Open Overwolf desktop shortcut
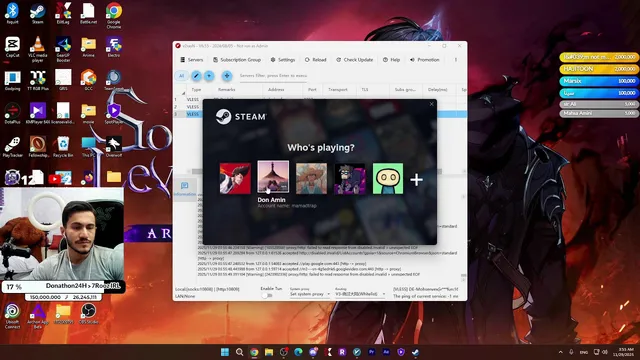This screenshot has height=360, width=640. [x=113, y=147]
